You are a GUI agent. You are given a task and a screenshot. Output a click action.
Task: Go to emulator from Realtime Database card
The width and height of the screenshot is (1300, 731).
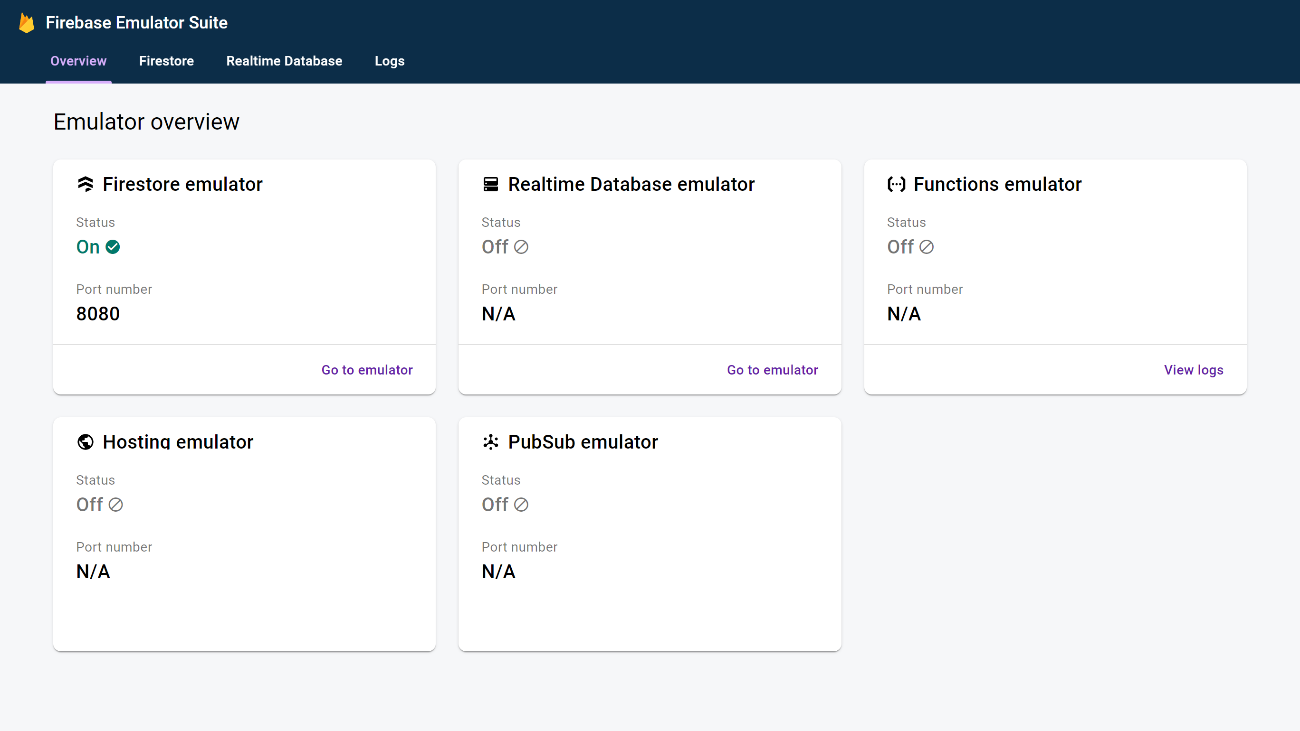pos(773,370)
